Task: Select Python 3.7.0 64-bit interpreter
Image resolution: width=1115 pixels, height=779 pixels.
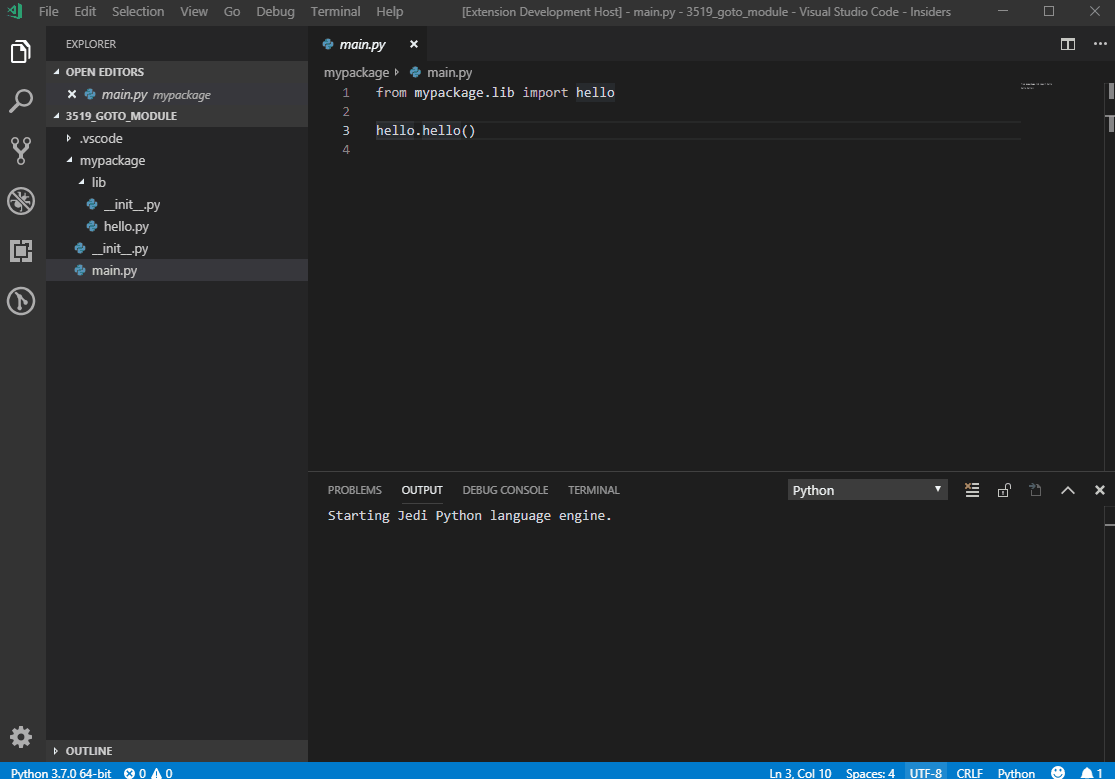Action: [x=61, y=773]
